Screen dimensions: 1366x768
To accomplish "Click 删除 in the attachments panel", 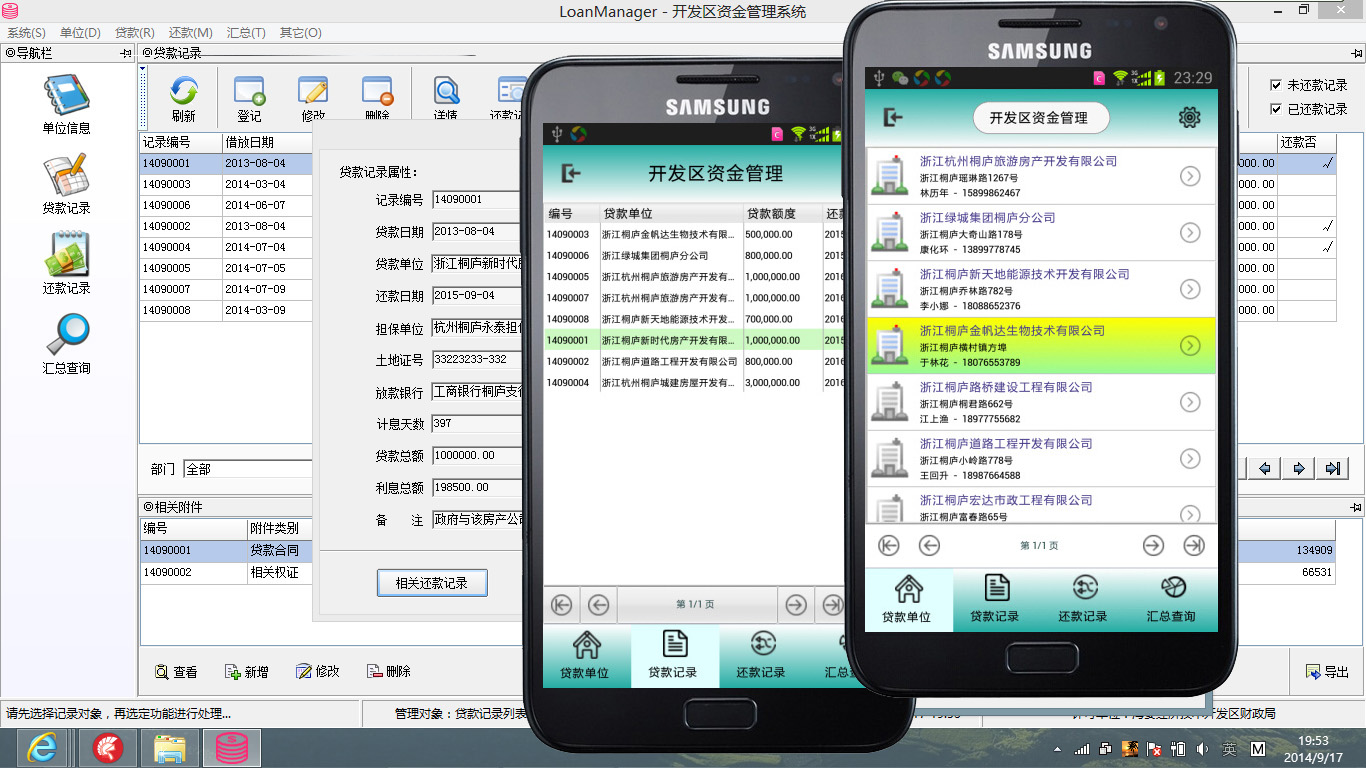I will click(x=389, y=672).
